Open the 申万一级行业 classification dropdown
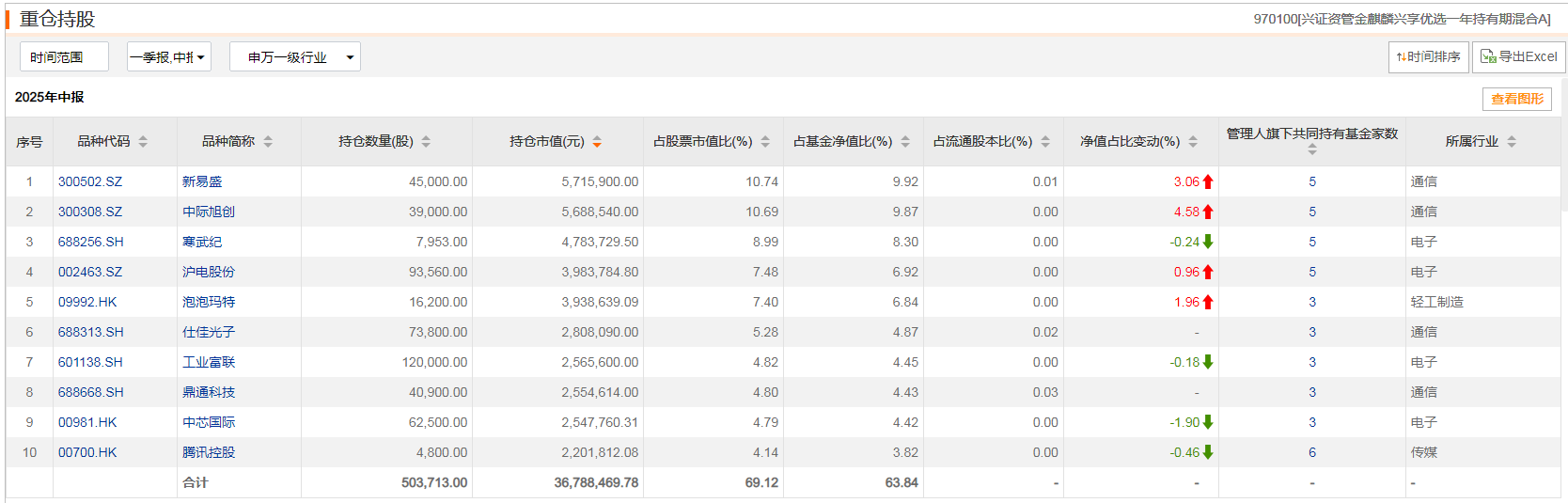Viewport: 1568px width, 503px height. [x=295, y=57]
